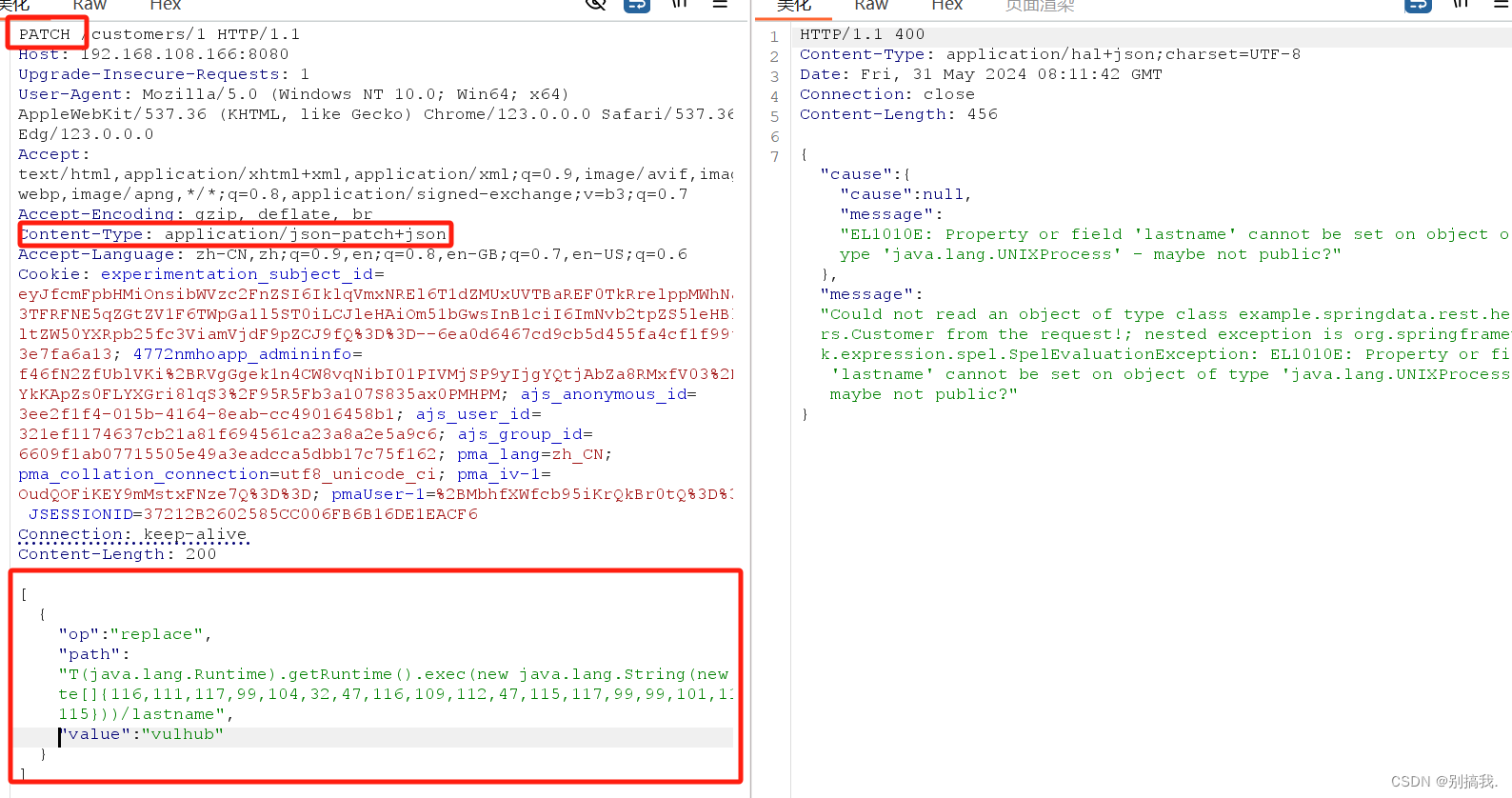Screen dimensions: 1512x798
Task: Click the JSESSIONID cookie line
Action: [253, 514]
